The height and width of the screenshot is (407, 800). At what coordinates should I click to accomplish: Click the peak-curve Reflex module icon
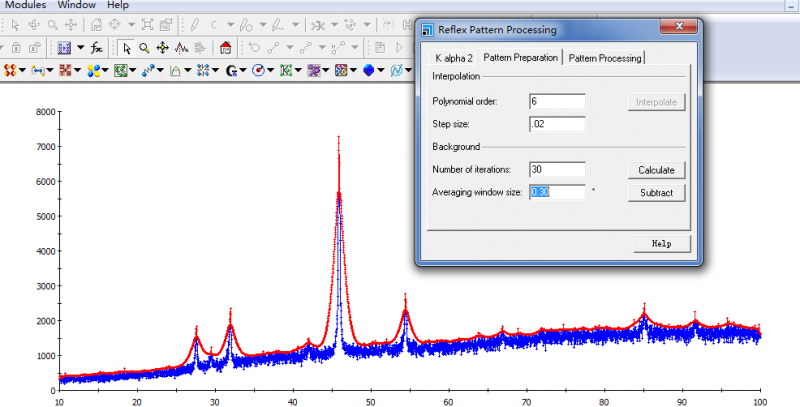(x=176, y=70)
